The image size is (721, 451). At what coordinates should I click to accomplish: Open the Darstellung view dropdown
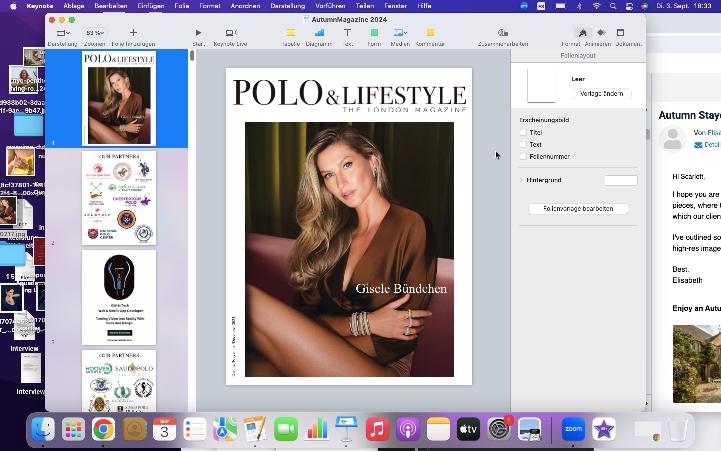(62, 33)
